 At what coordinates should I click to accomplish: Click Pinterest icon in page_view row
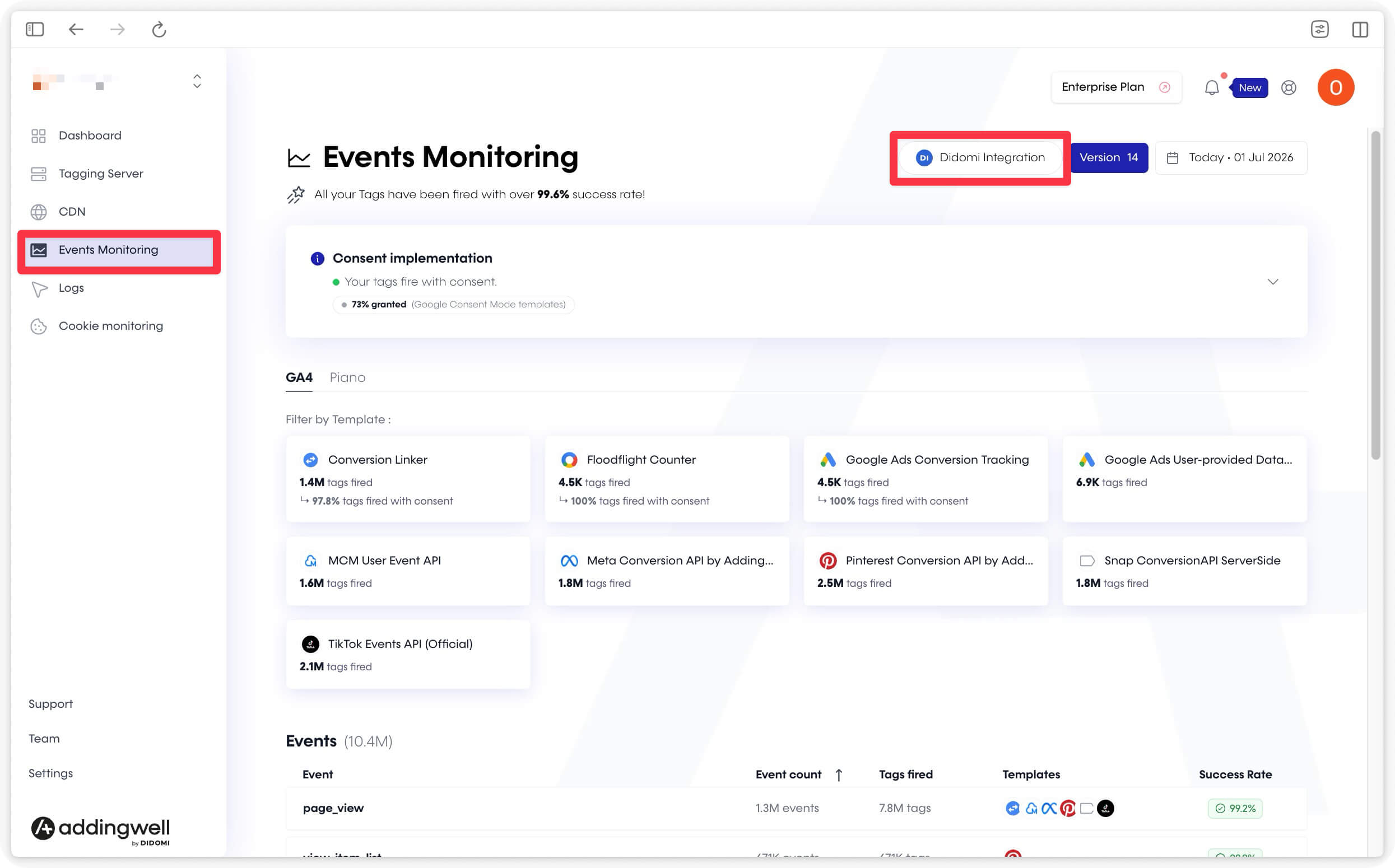[x=1068, y=808]
